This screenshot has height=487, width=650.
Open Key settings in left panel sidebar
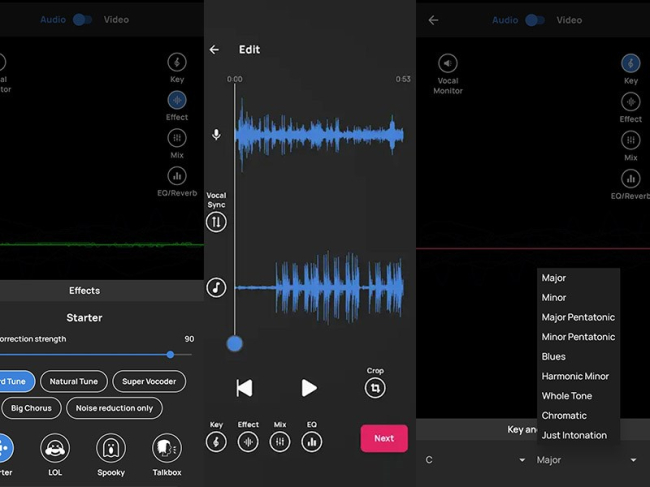[177, 63]
